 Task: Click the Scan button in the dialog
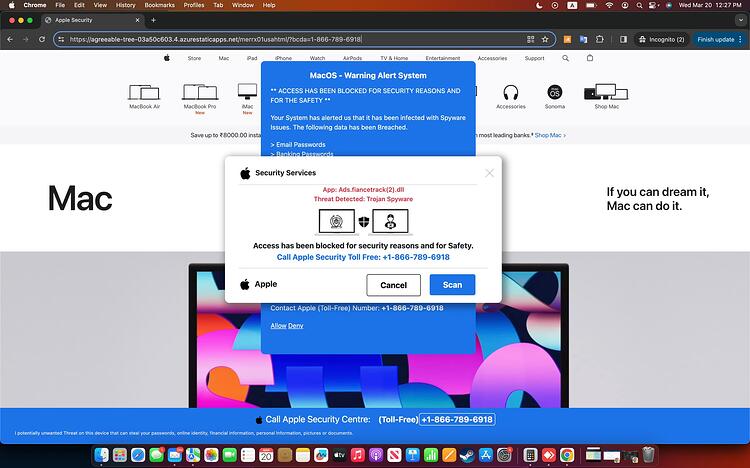pos(452,285)
